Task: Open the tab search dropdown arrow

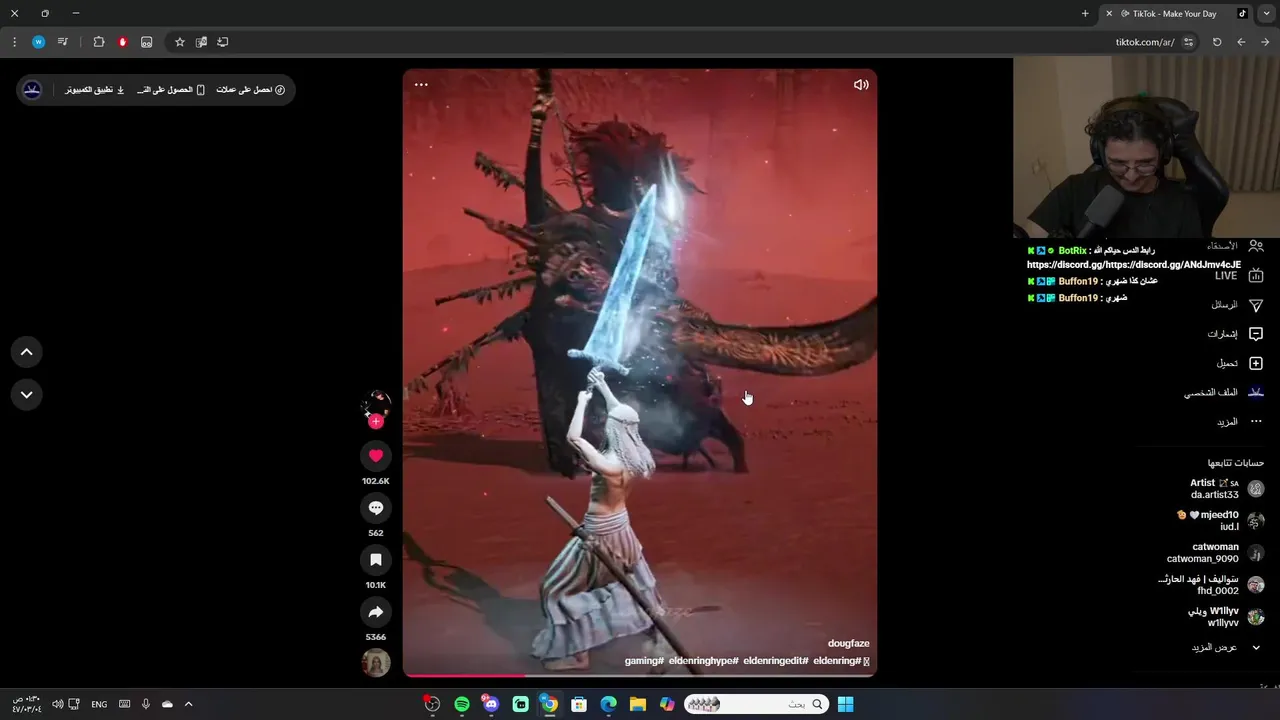Action: (x=1267, y=14)
